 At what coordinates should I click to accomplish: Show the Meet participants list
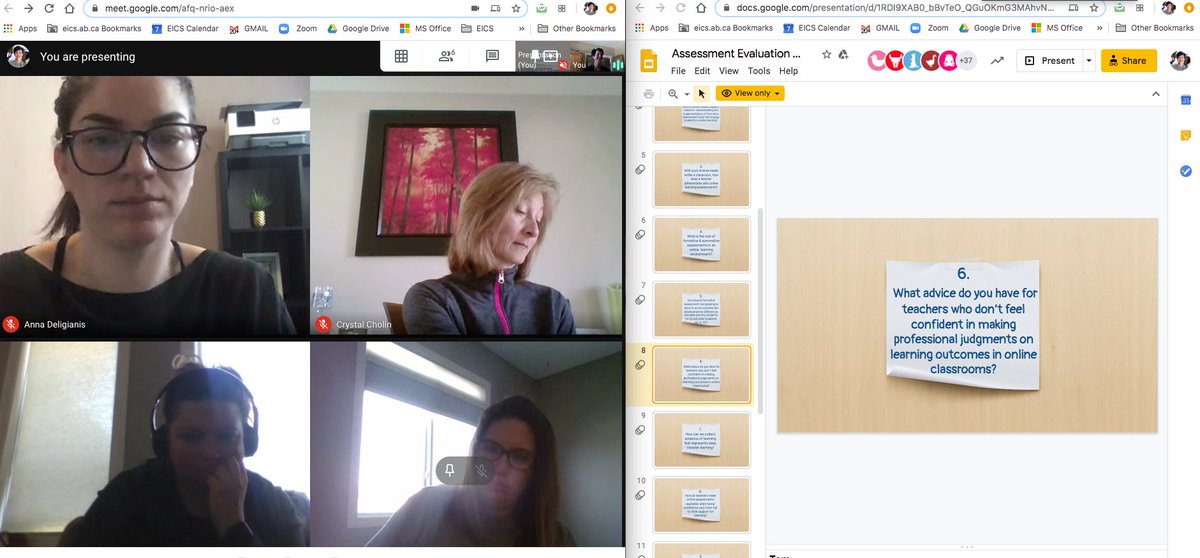click(447, 57)
